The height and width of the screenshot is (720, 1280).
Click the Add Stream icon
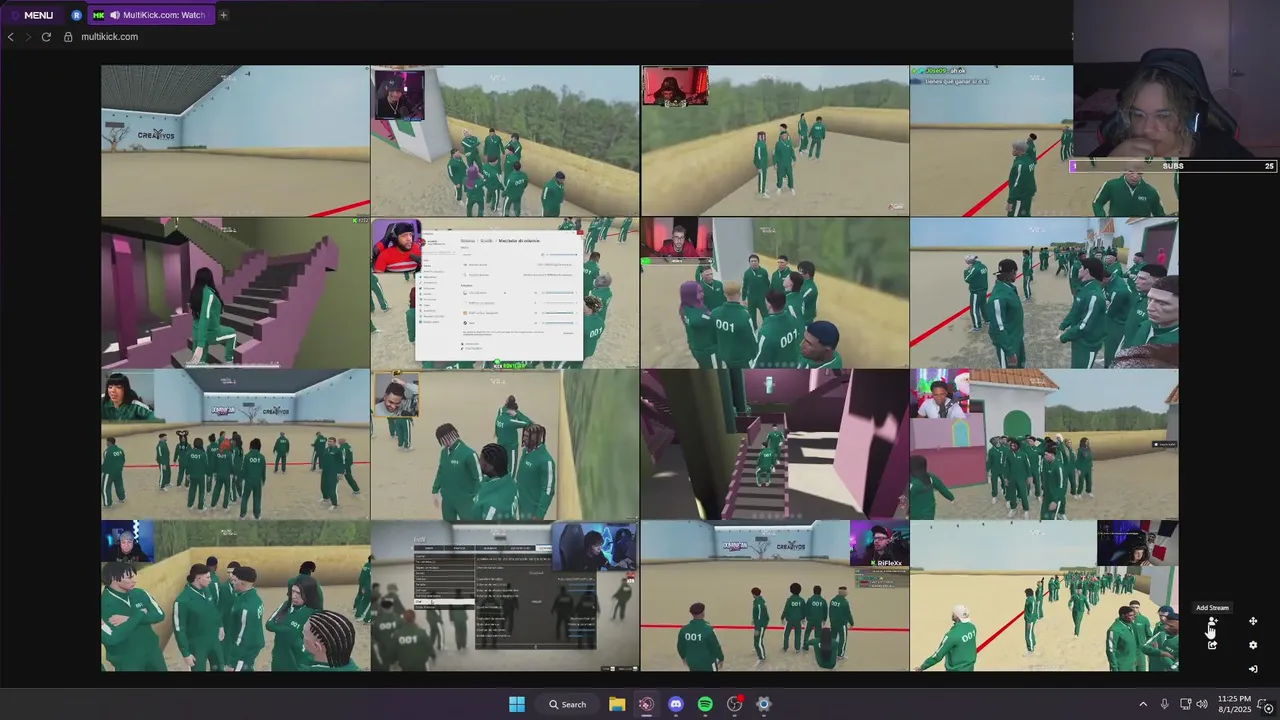1212,622
